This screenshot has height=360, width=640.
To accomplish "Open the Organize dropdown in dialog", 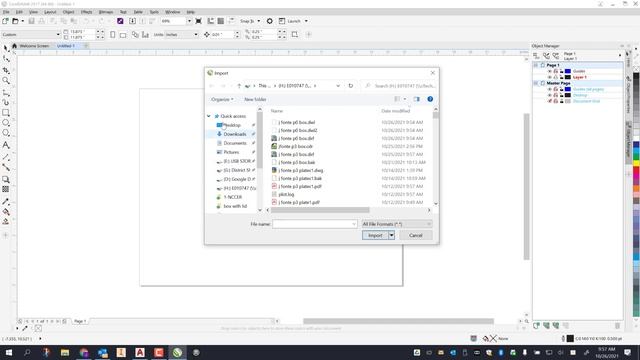I will (x=222, y=99).
